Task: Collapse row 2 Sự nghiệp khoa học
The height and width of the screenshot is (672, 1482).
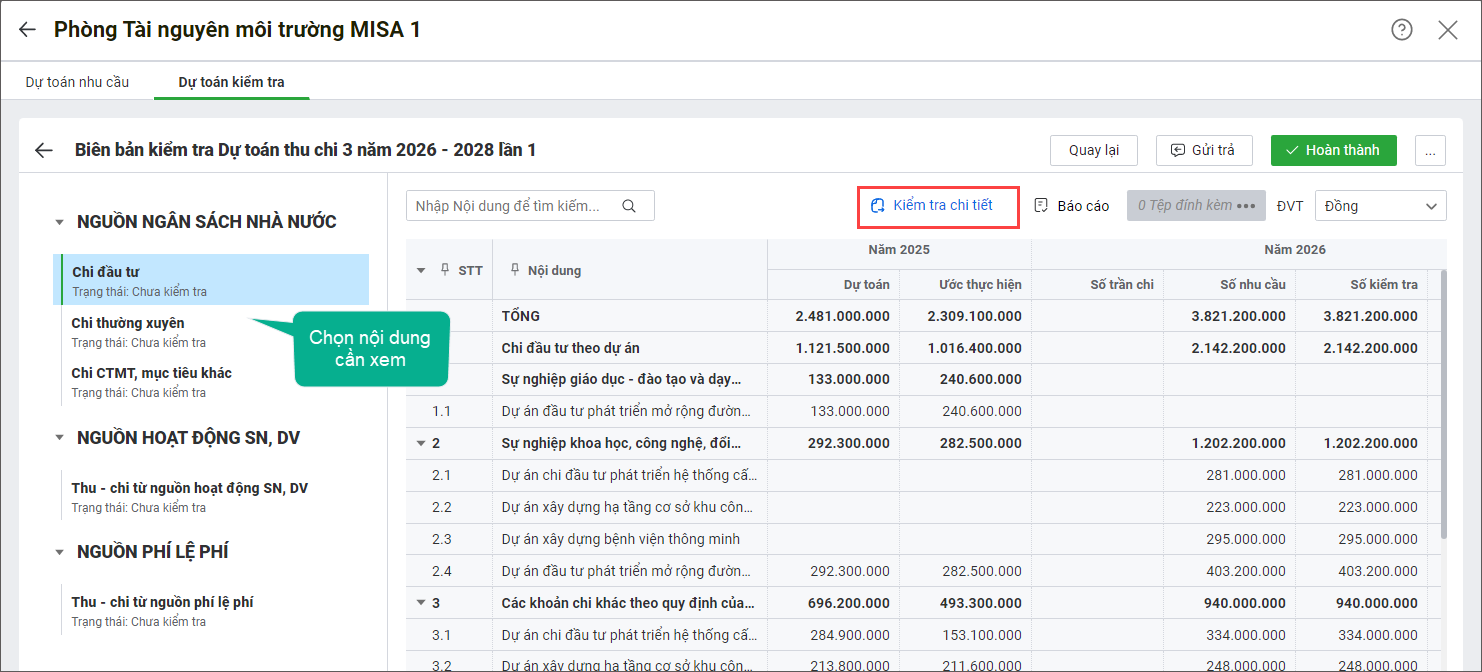Action: pyautogui.click(x=420, y=444)
